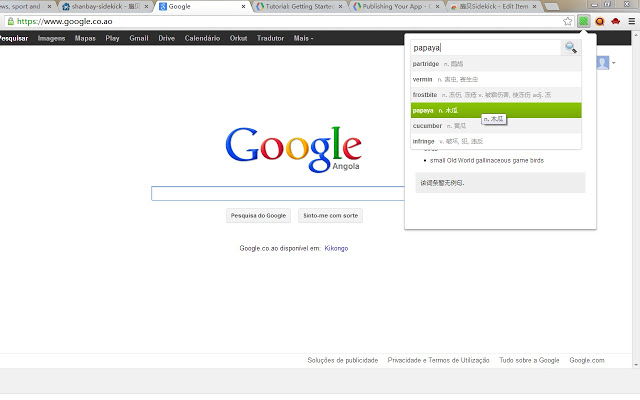The width and height of the screenshot is (640, 400).
Task: Close the Google tab
Action: [x=243, y=7]
